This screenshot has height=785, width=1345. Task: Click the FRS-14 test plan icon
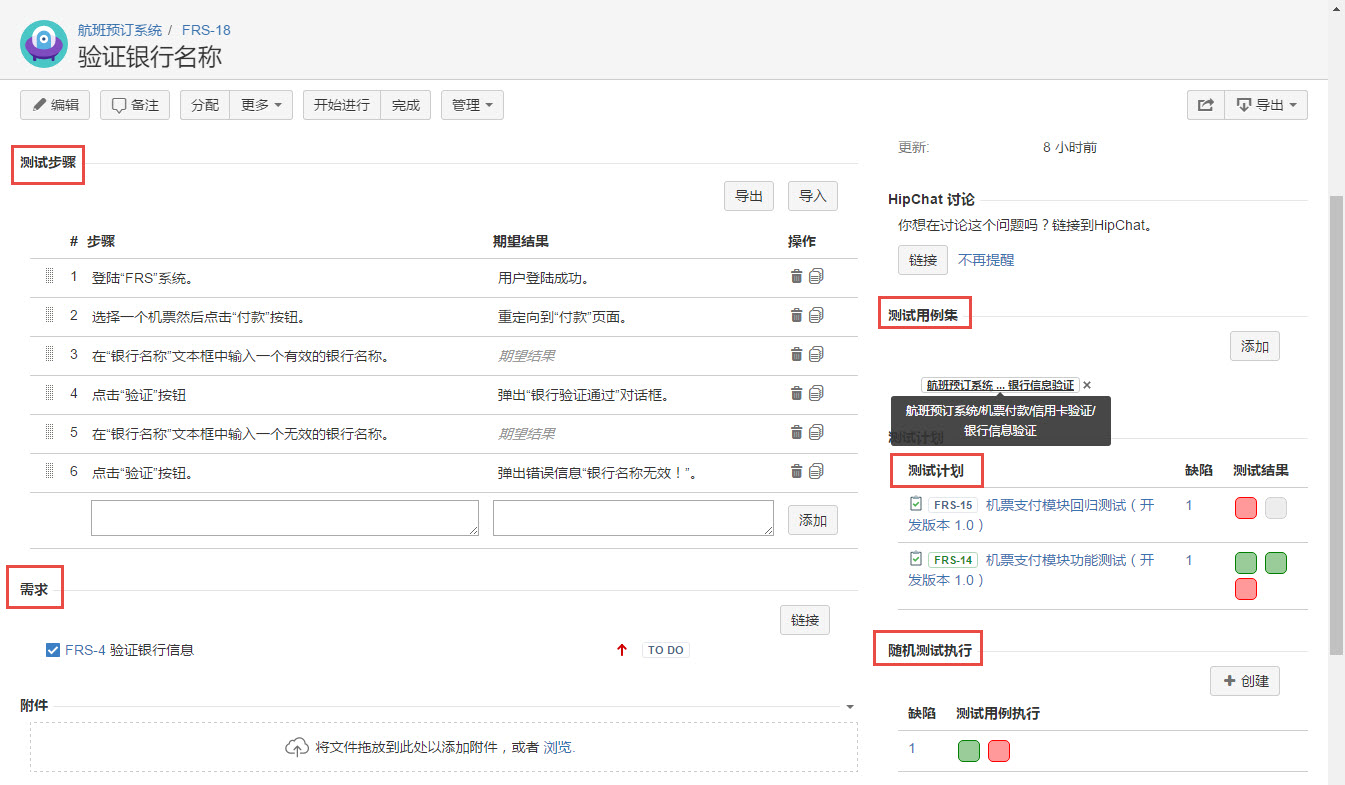(x=915, y=559)
